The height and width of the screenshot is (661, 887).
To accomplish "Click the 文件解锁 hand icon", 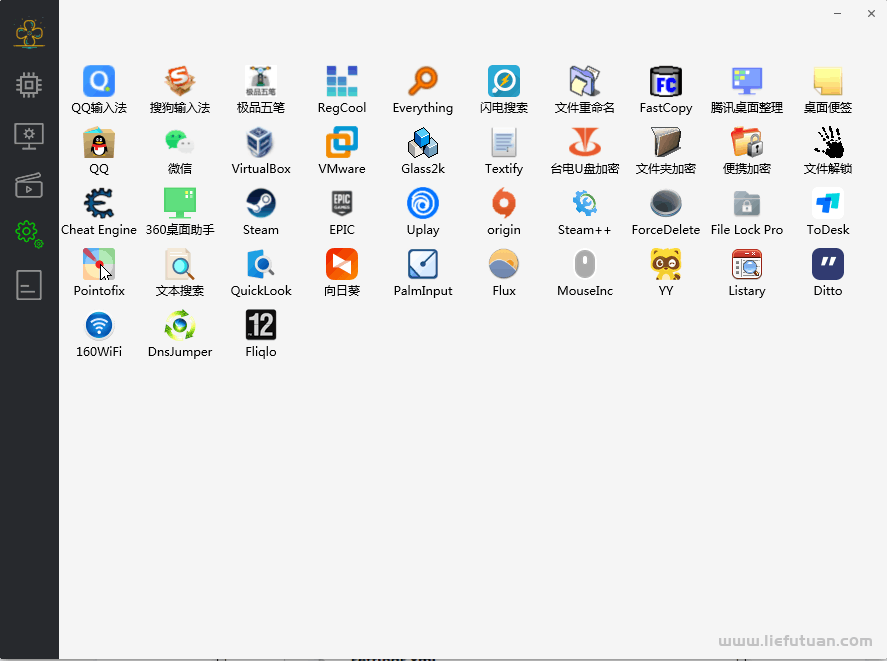I will tap(828, 143).
